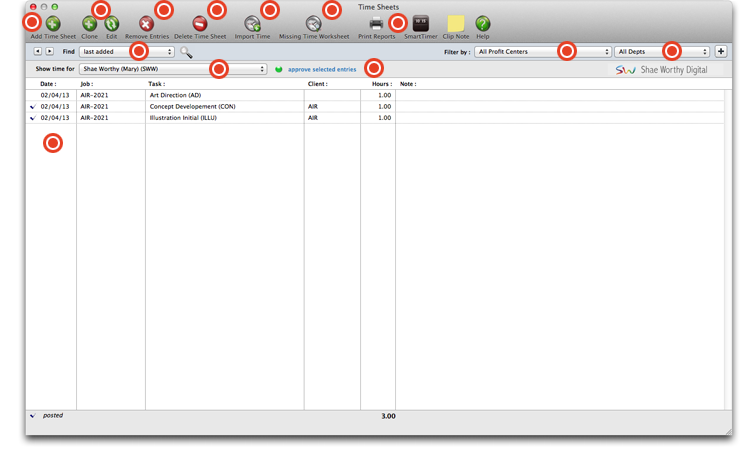Open the Edit time sheet tool
This screenshot has width=753, height=449.
(112, 23)
